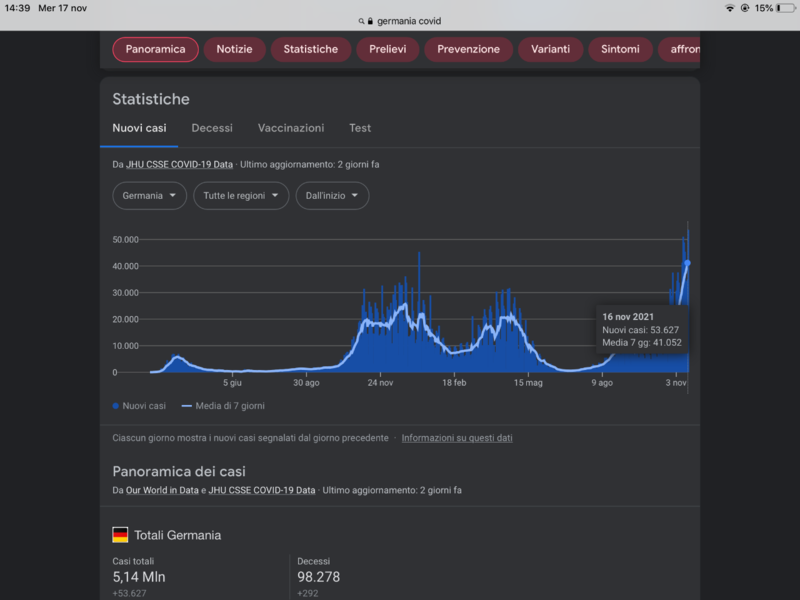Tap the Sintomi chip
800x600 pixels.
tap(620, 49)
